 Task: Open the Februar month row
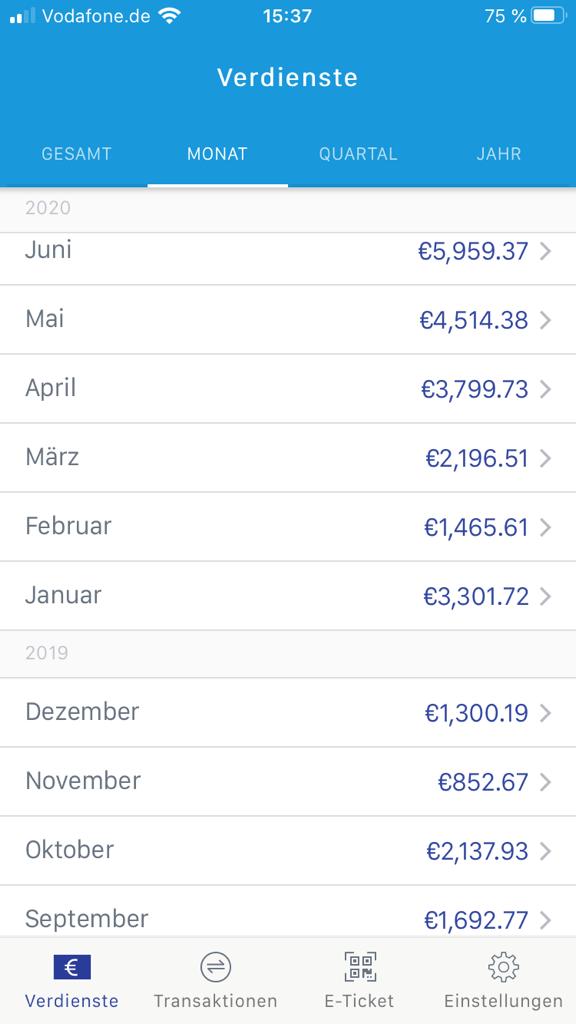[288, 526]
